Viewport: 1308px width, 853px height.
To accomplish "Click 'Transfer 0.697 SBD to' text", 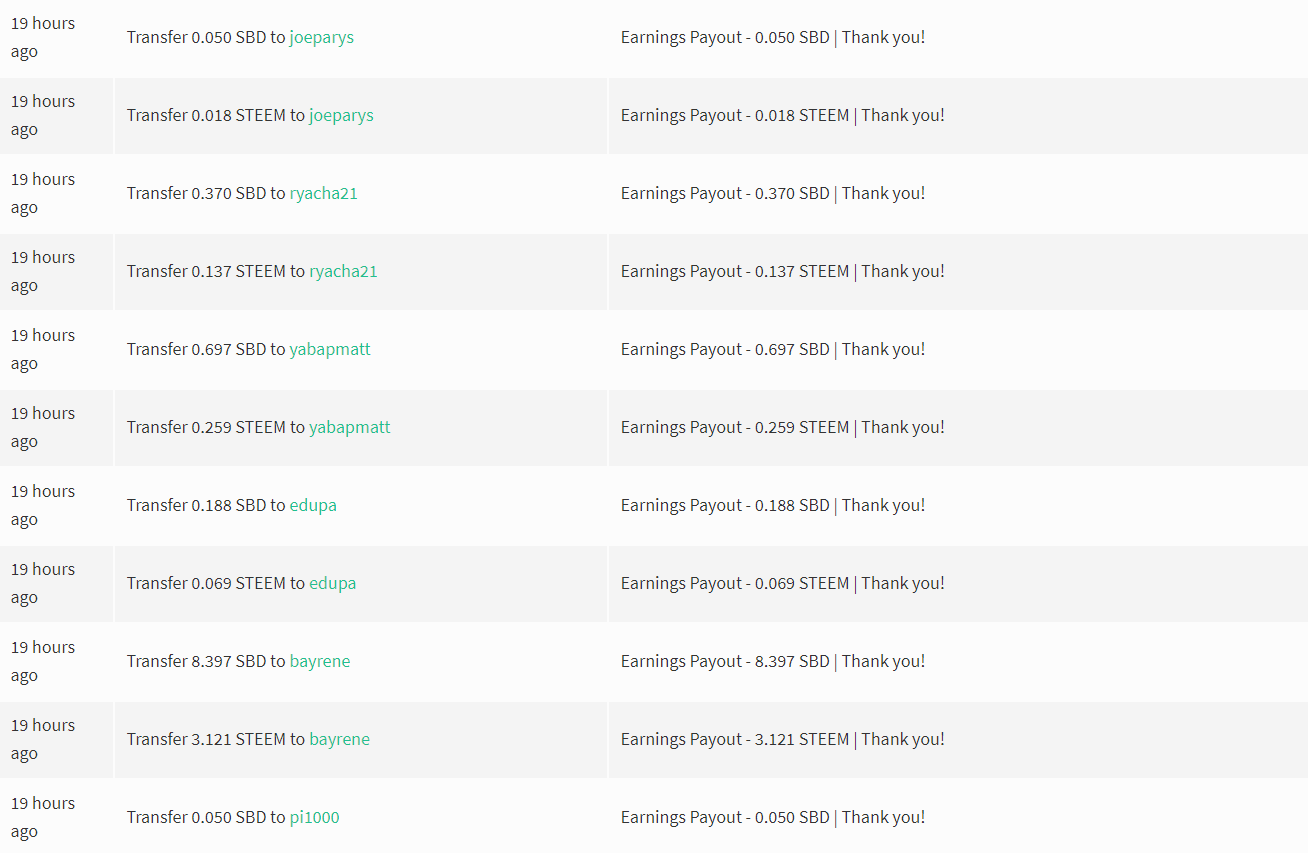I will click(206, 350).
